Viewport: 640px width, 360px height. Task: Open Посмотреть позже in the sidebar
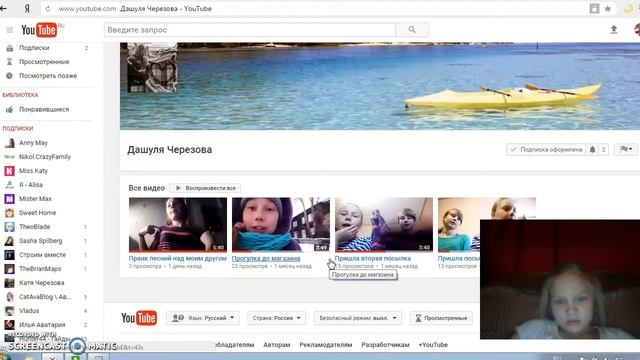(x=48, y=76)
